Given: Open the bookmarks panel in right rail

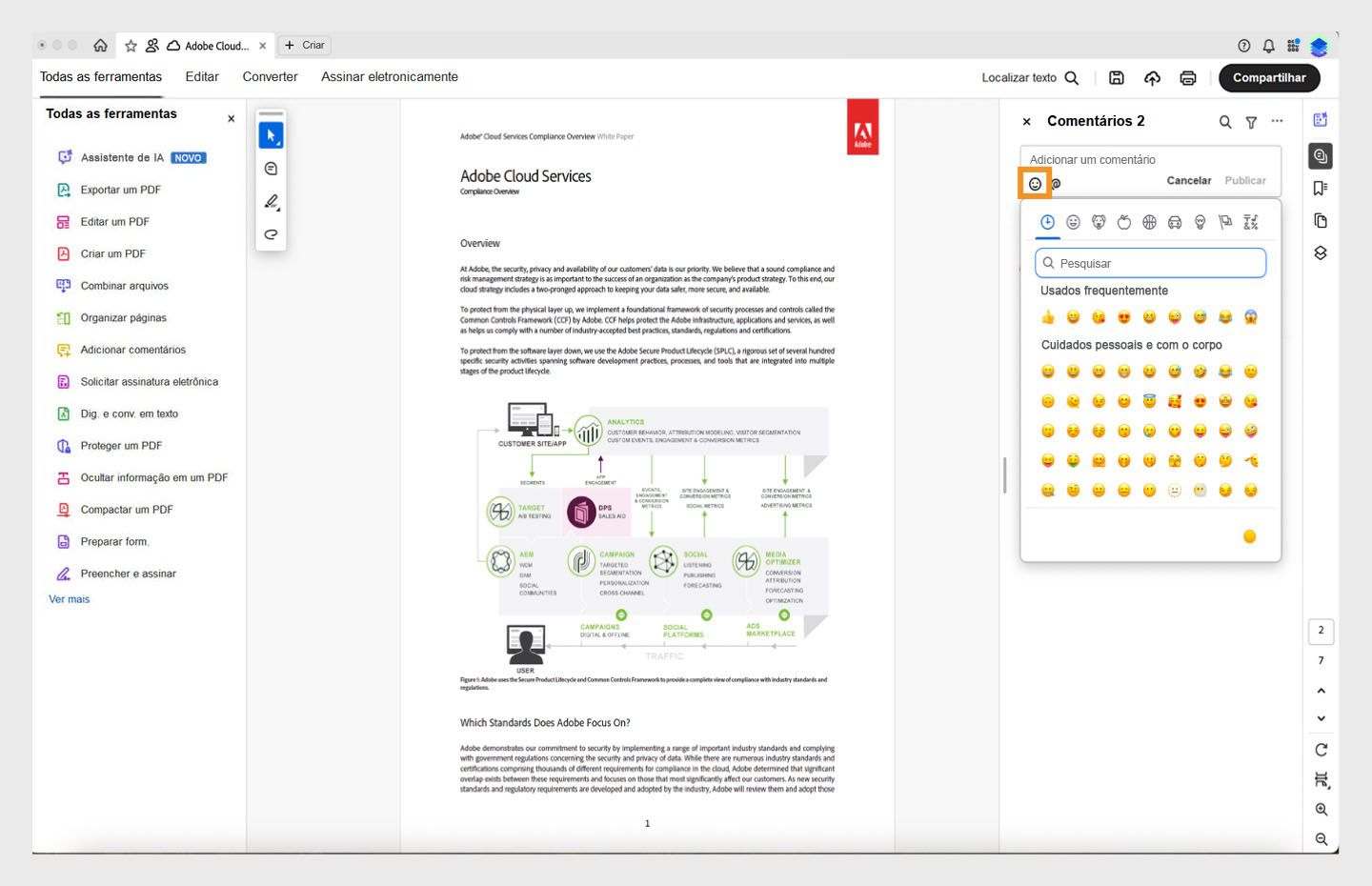Looking at the screenshot, I should [x=1321, y=189].
